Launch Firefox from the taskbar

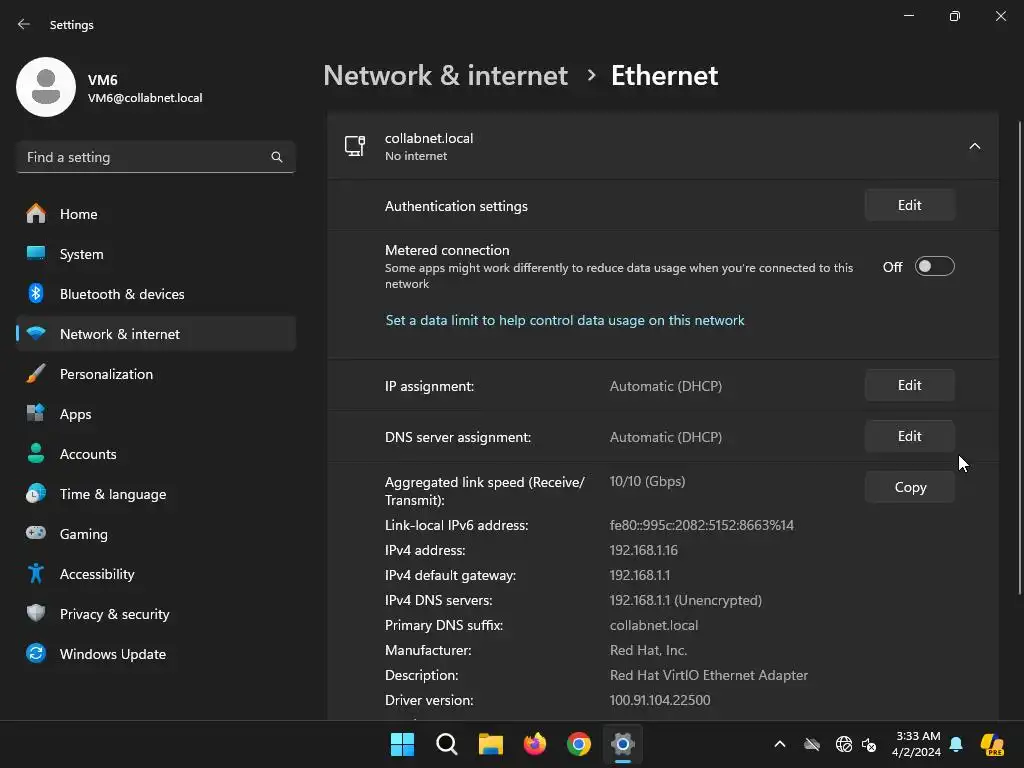click(535, 744)
